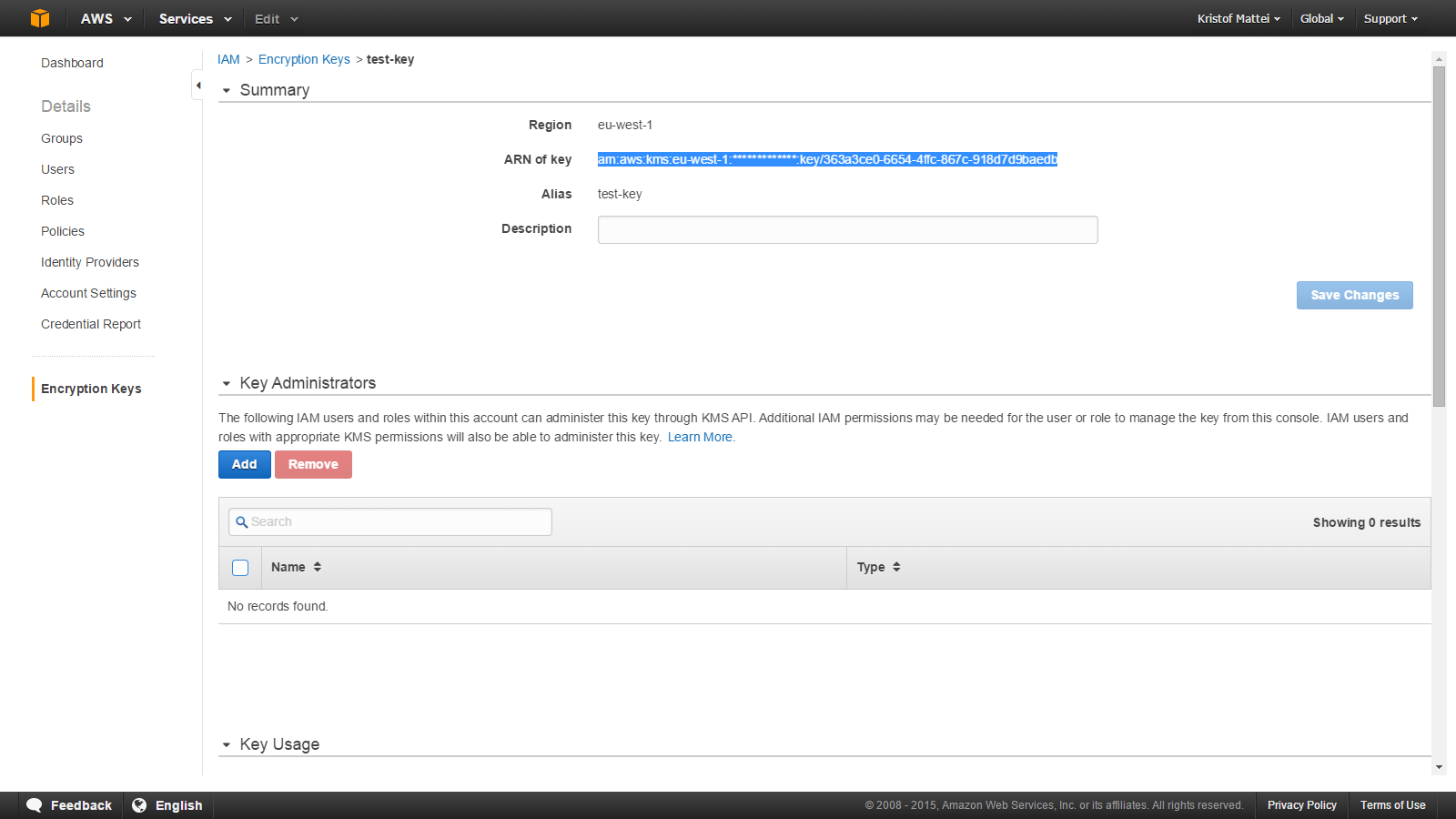Open Roles in the sidebar
The image size is (1456, 819).
[x=57, y=200]
